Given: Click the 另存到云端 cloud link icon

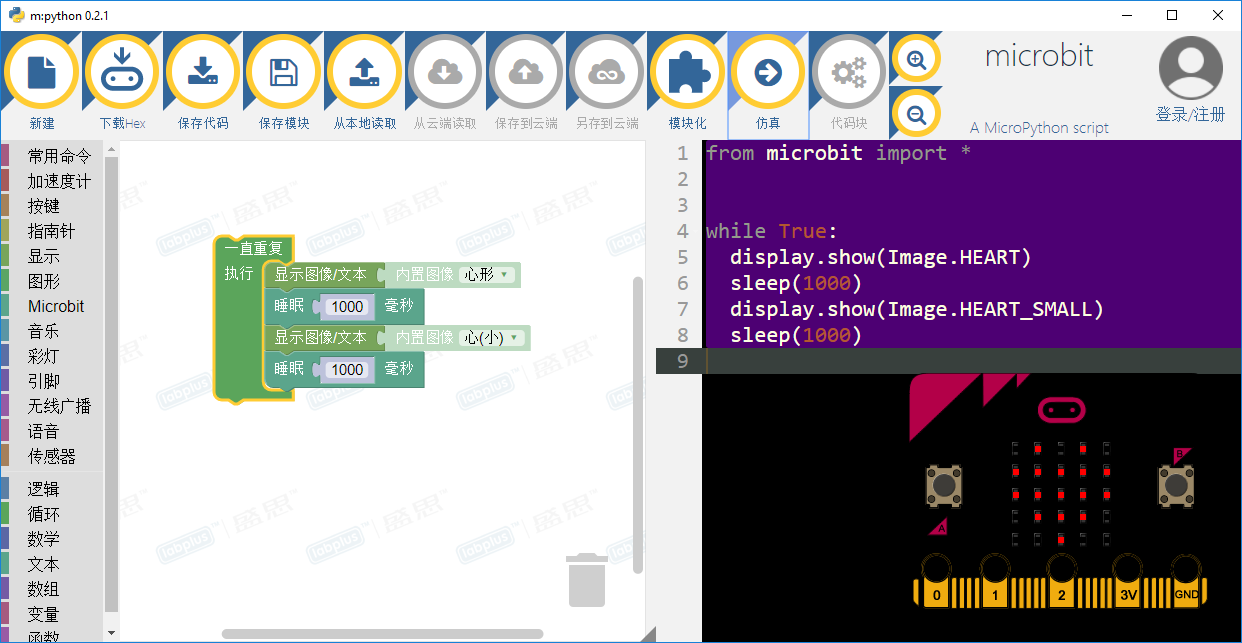Looking at the screenshot, I should (607, 72).
